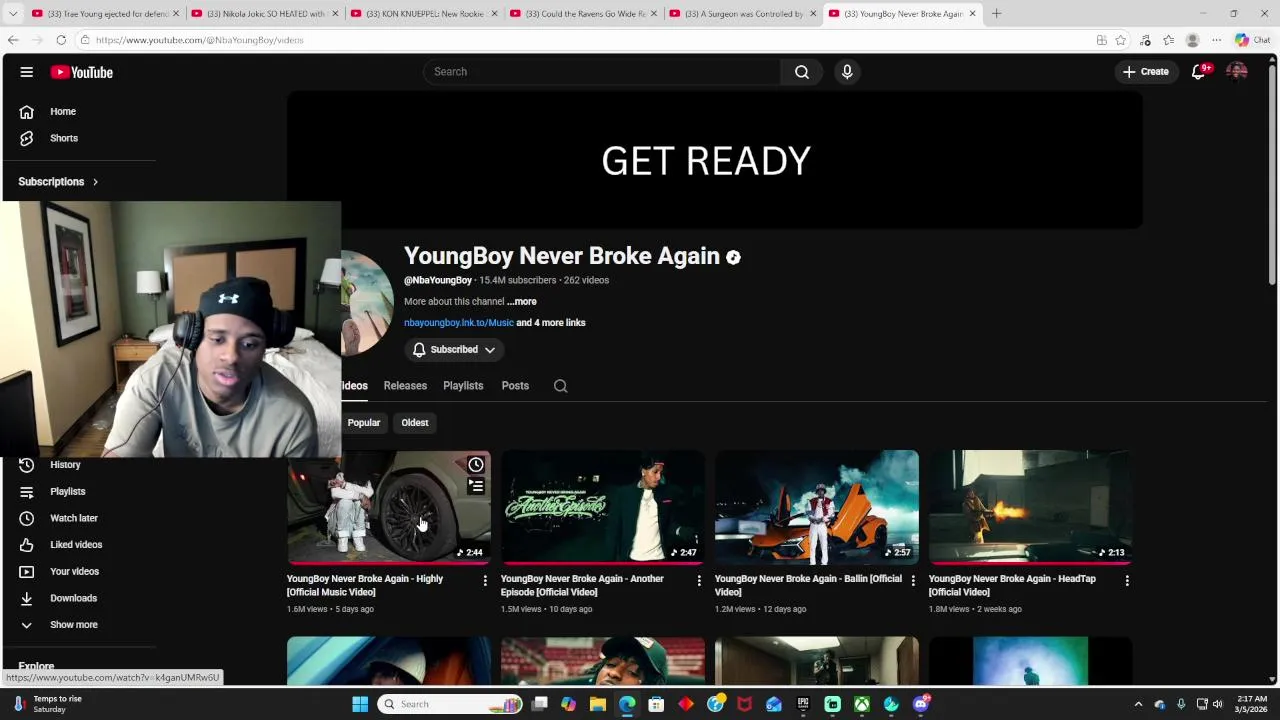
Task: Open Watch later in sidebar
Action: 74,518
